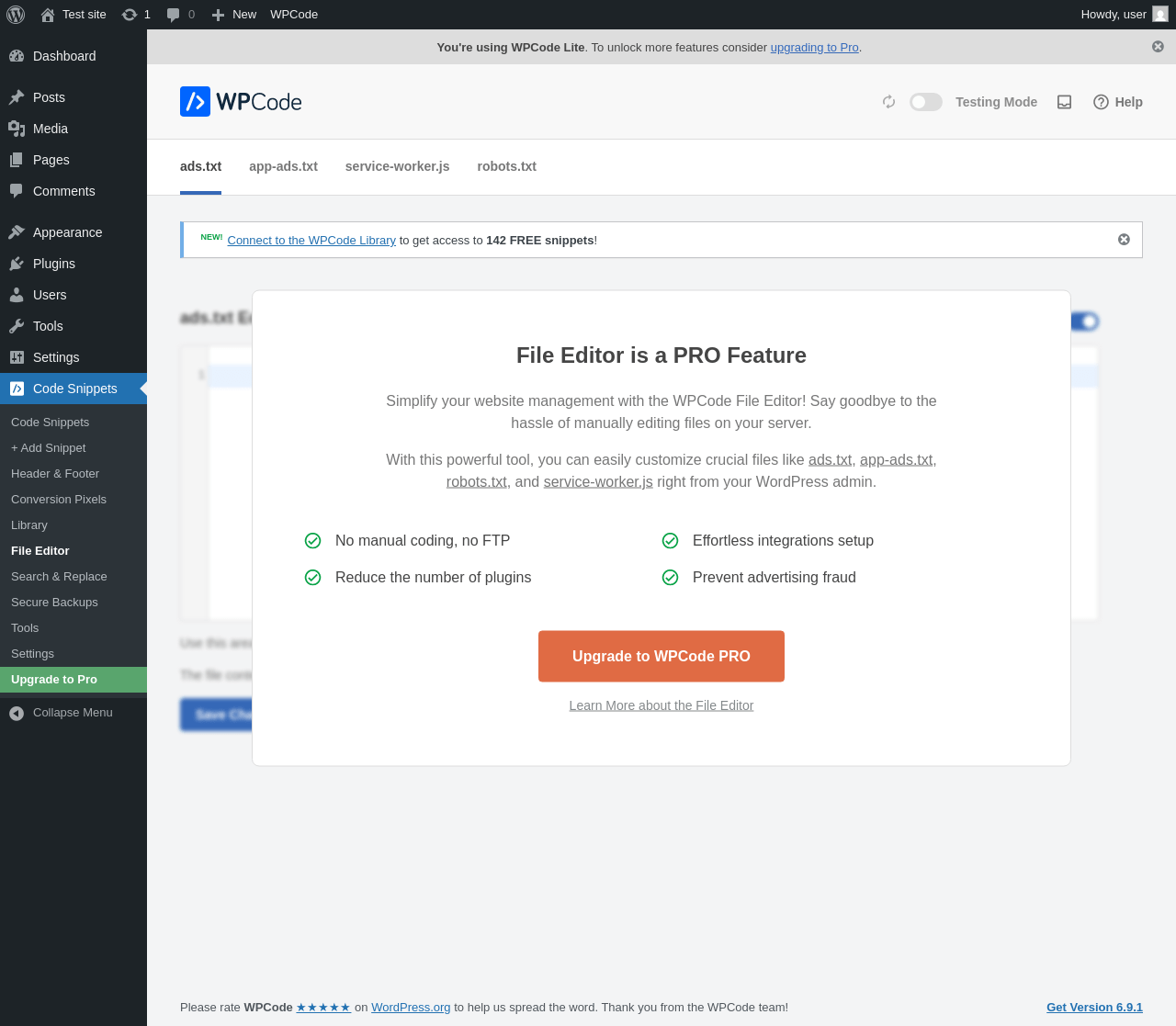Viewport: 1176px width, 1026px height.
Task: Toggle the blurred ads.txt enable switch
Action: (1085, 321)
